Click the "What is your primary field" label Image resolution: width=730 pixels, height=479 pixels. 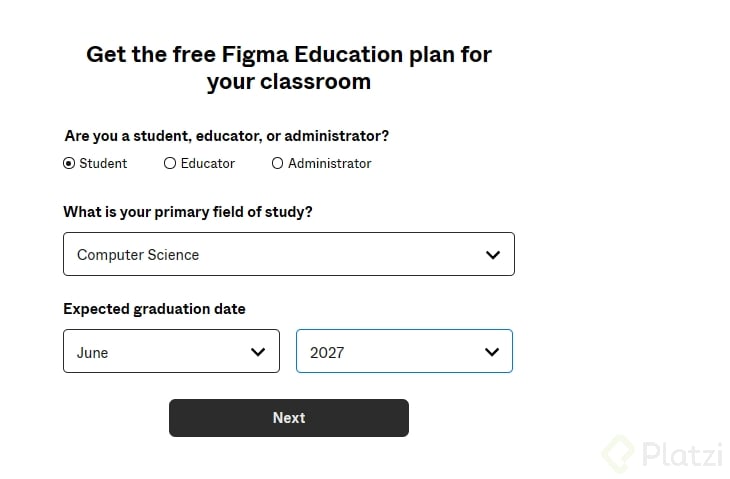click(x=188, y=212)
